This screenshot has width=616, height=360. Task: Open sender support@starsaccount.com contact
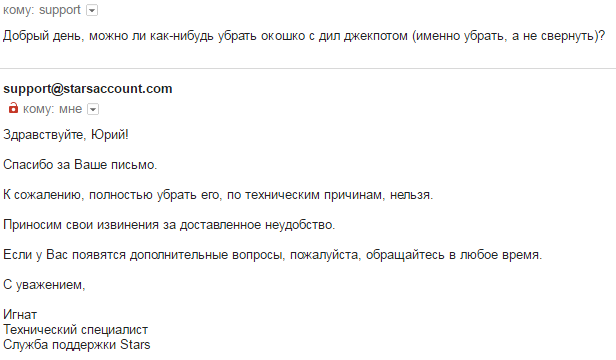tap(88, 89)
